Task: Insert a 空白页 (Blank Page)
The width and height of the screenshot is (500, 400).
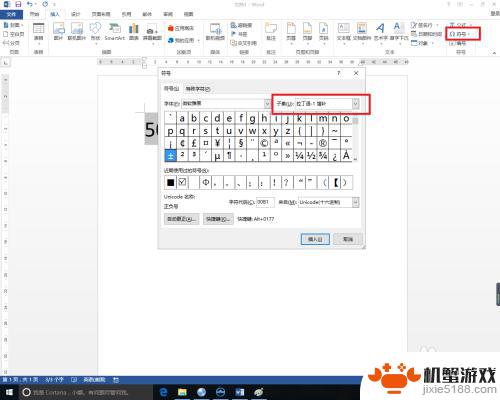Action: (13, 34)
